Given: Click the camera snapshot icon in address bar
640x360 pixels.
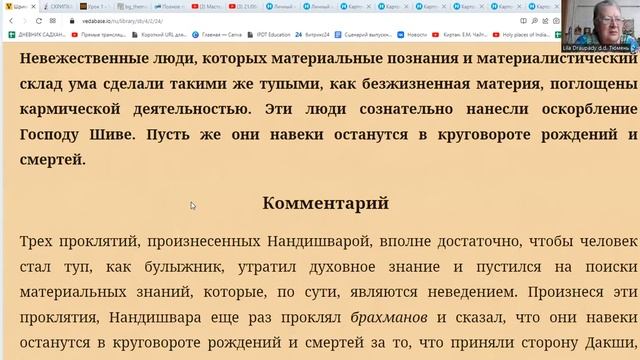Looking at the screenshot, I should (556, 21).
